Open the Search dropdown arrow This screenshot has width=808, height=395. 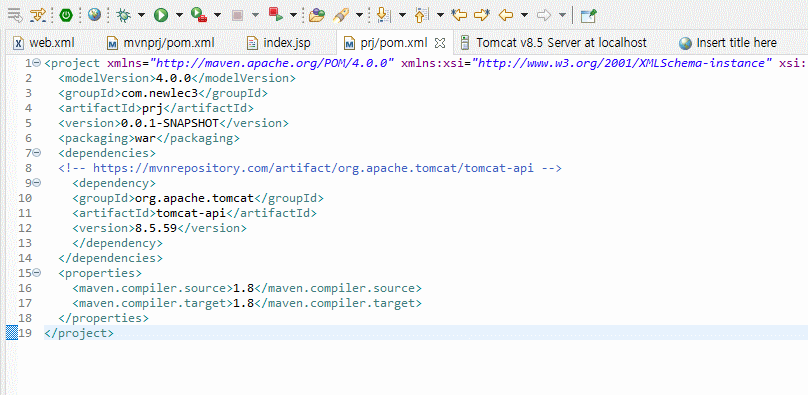coord(359,15)
